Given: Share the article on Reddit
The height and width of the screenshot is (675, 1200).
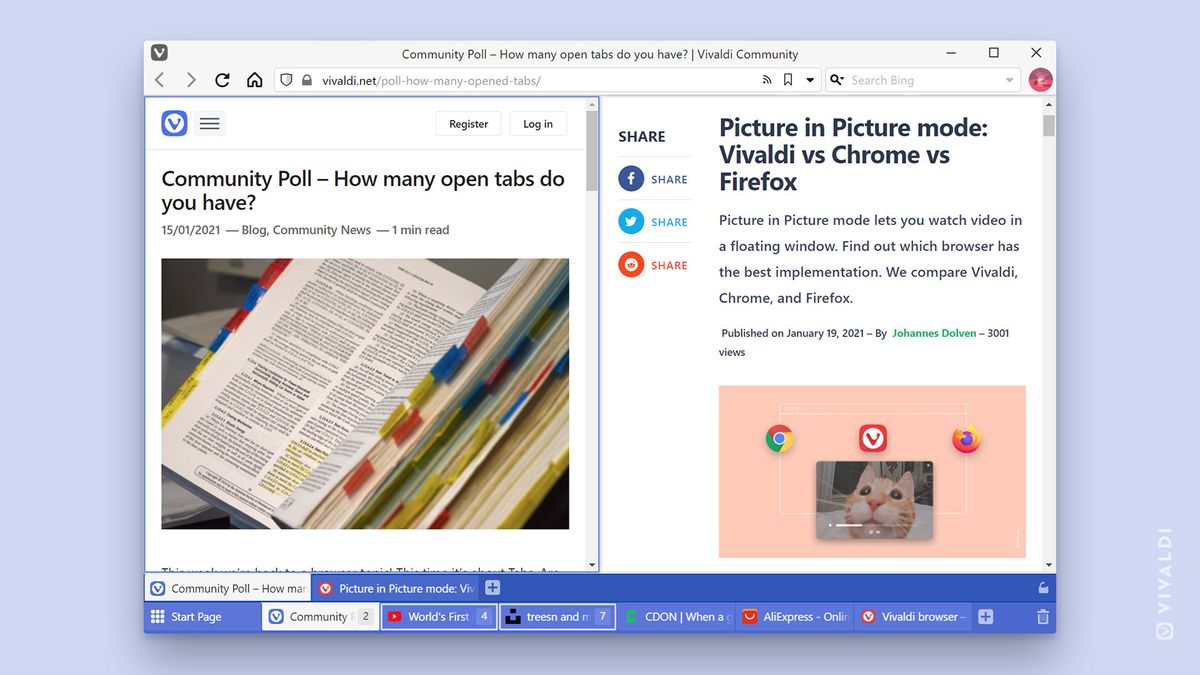Looking at the screenshot, I should pos(631,264).
